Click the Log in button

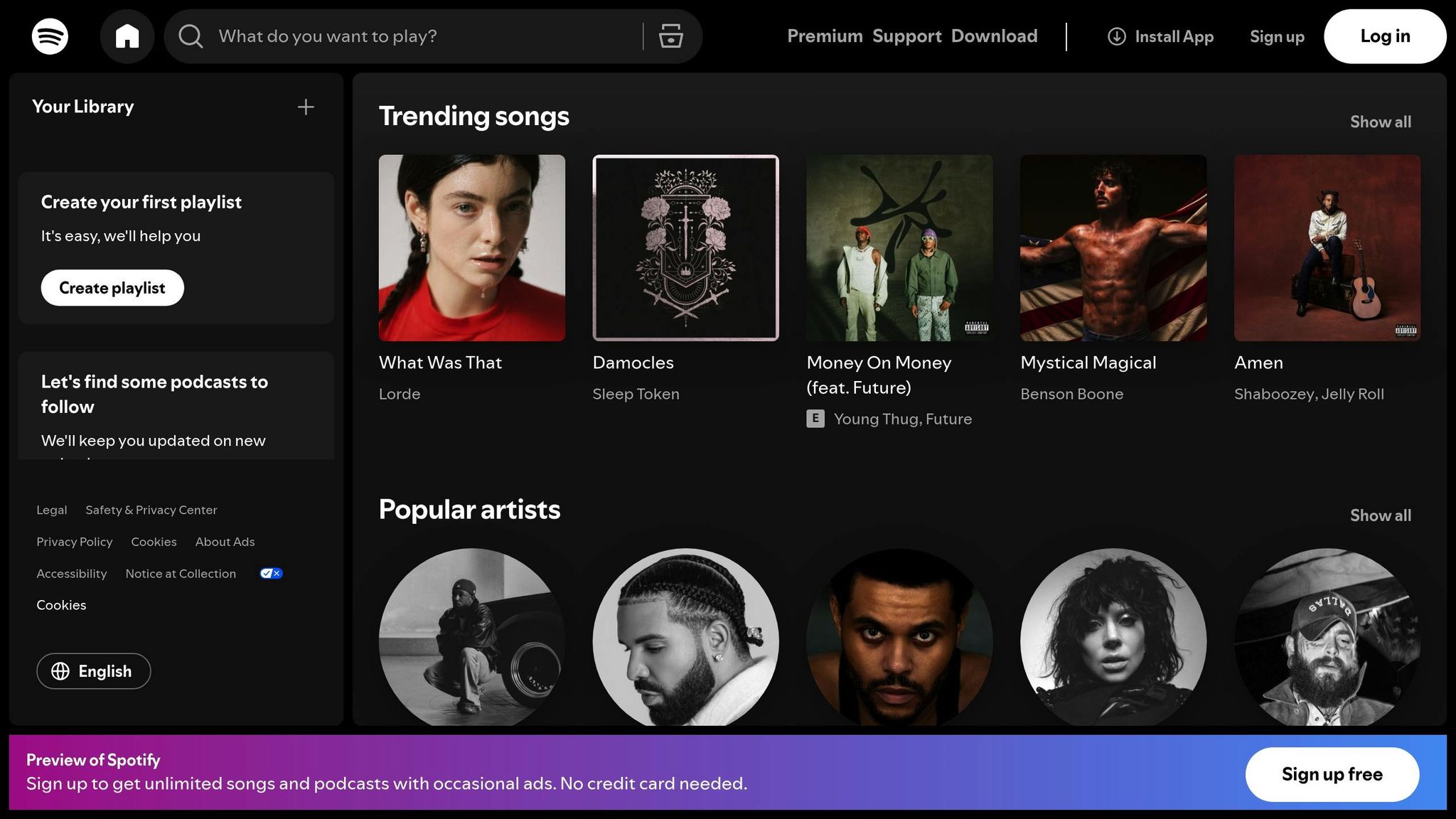[1385, 36]
